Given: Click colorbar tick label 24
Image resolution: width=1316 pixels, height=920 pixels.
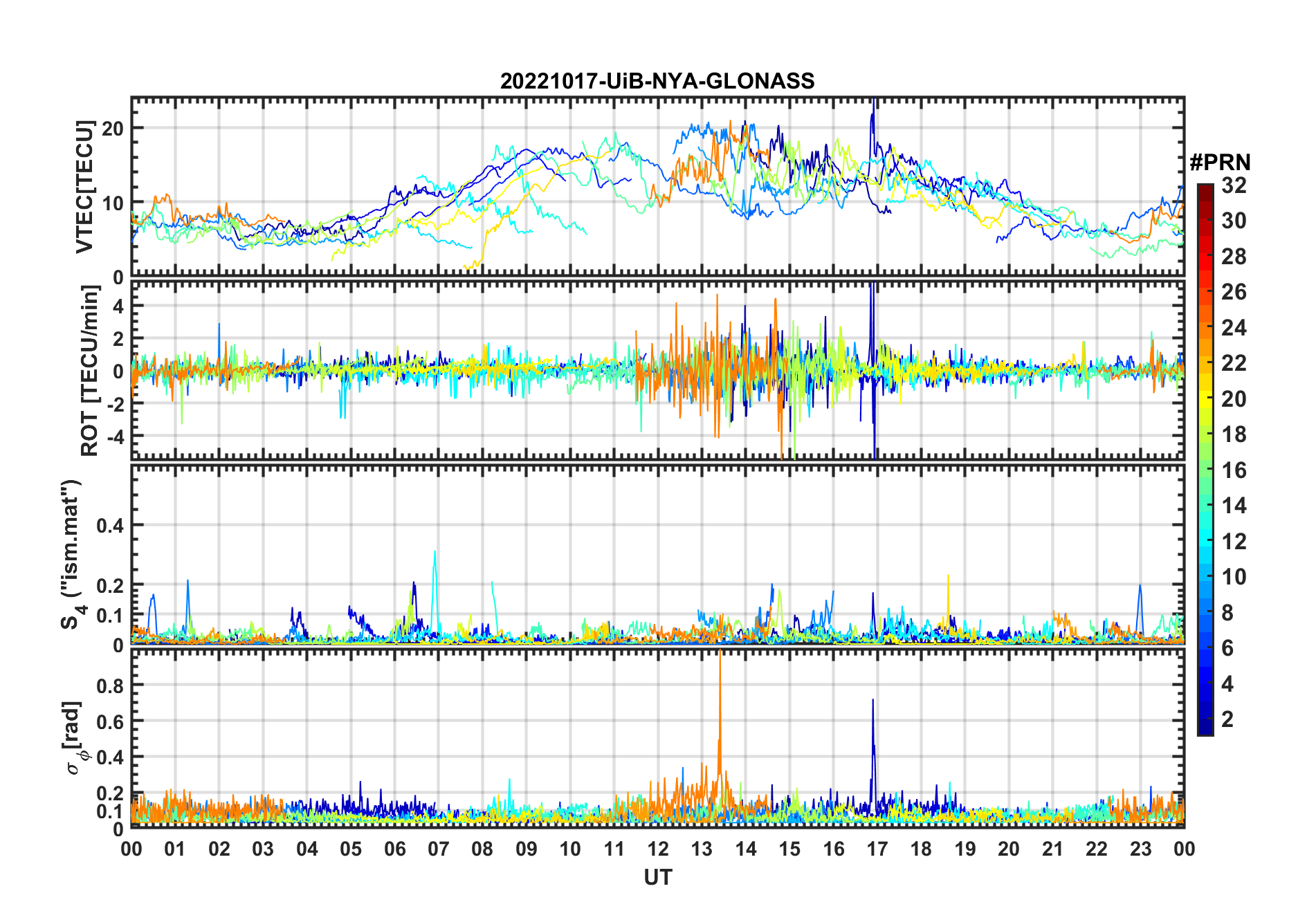Looking at the screenshot, I should tap(1234, 328).
